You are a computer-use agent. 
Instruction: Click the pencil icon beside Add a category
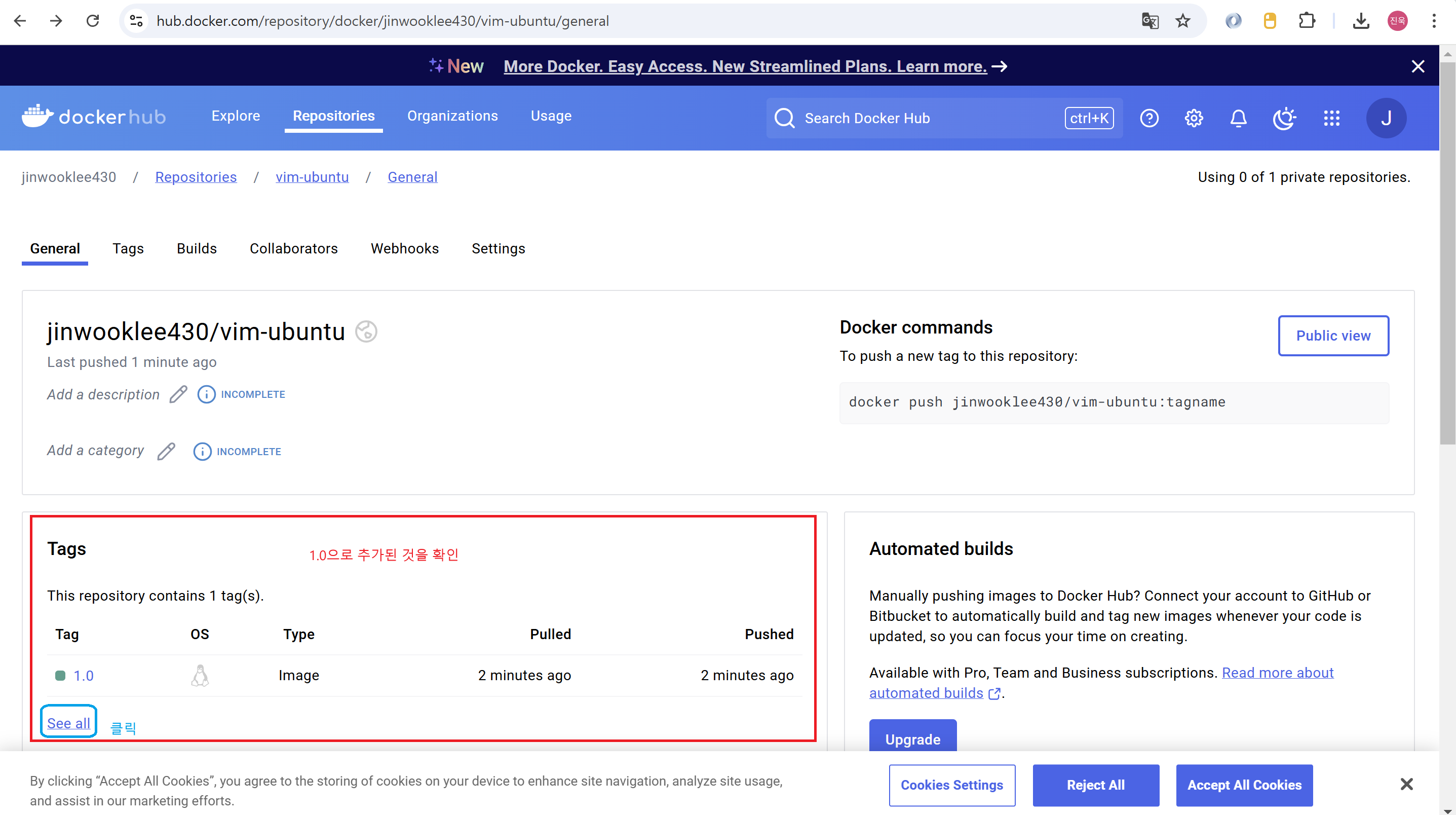click(x=166, y=451)
